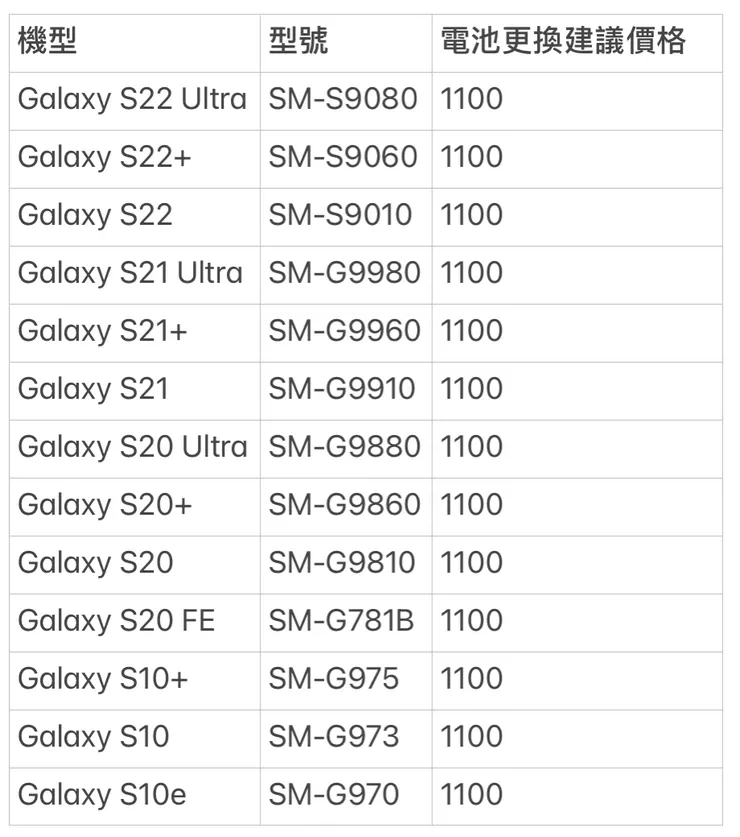Select the Galaxy S22+ name cell
The image size is (740, 837).
pyautogui.click(x=104, y=158)
